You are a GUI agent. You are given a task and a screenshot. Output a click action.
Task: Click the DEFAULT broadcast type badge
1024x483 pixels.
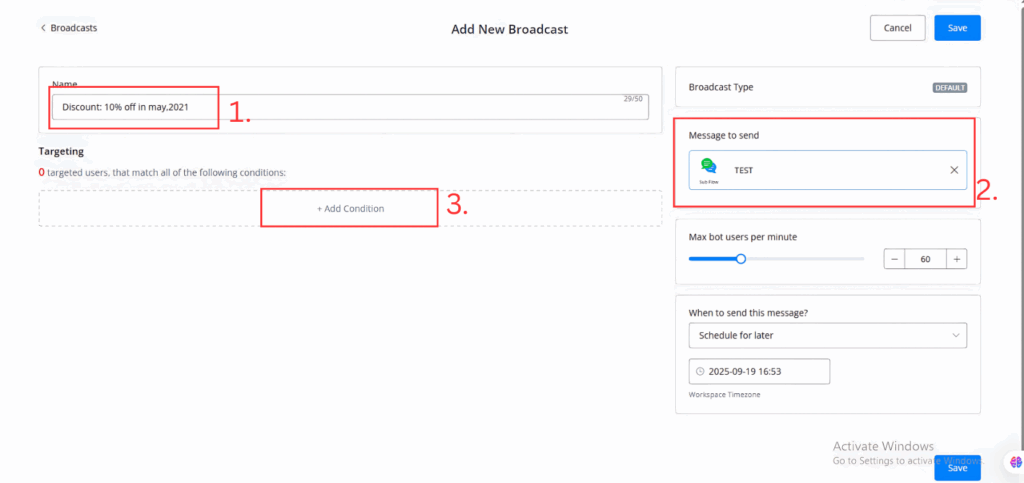click(x=949, y=88)
